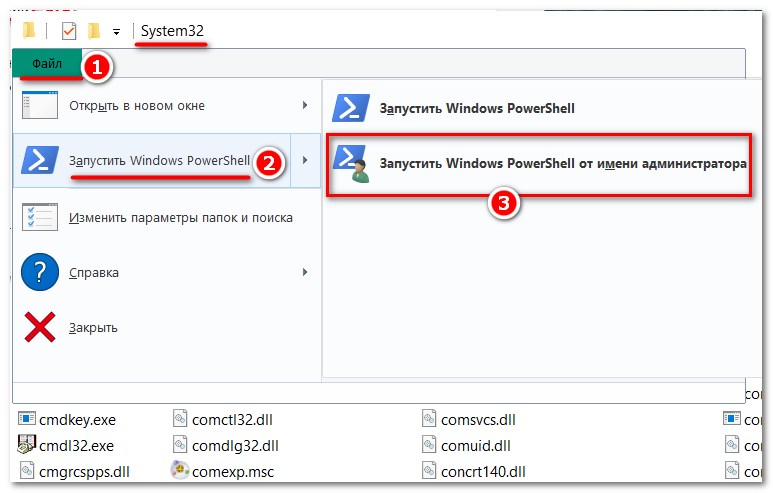Click the cmdl32.exe file icon
773x493 pixels.
(27, 444)
